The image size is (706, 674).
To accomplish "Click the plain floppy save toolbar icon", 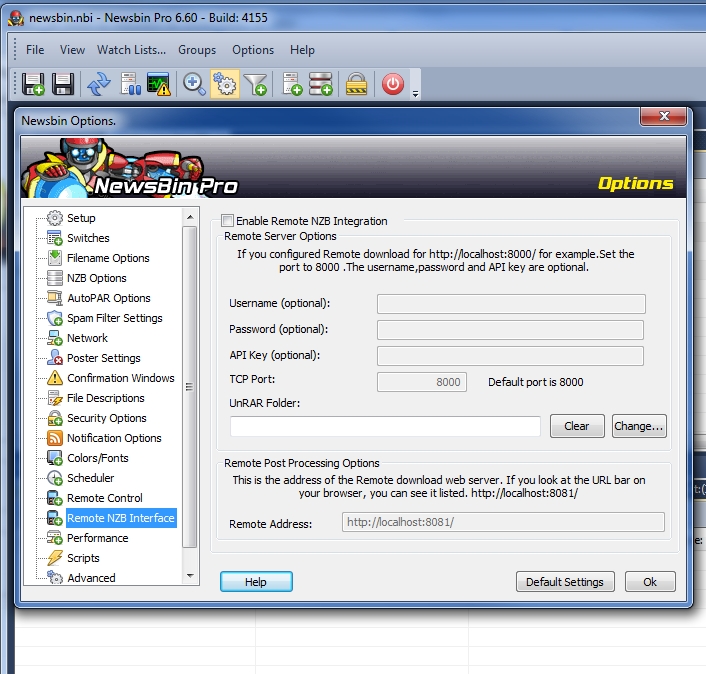I will [63, 84].
